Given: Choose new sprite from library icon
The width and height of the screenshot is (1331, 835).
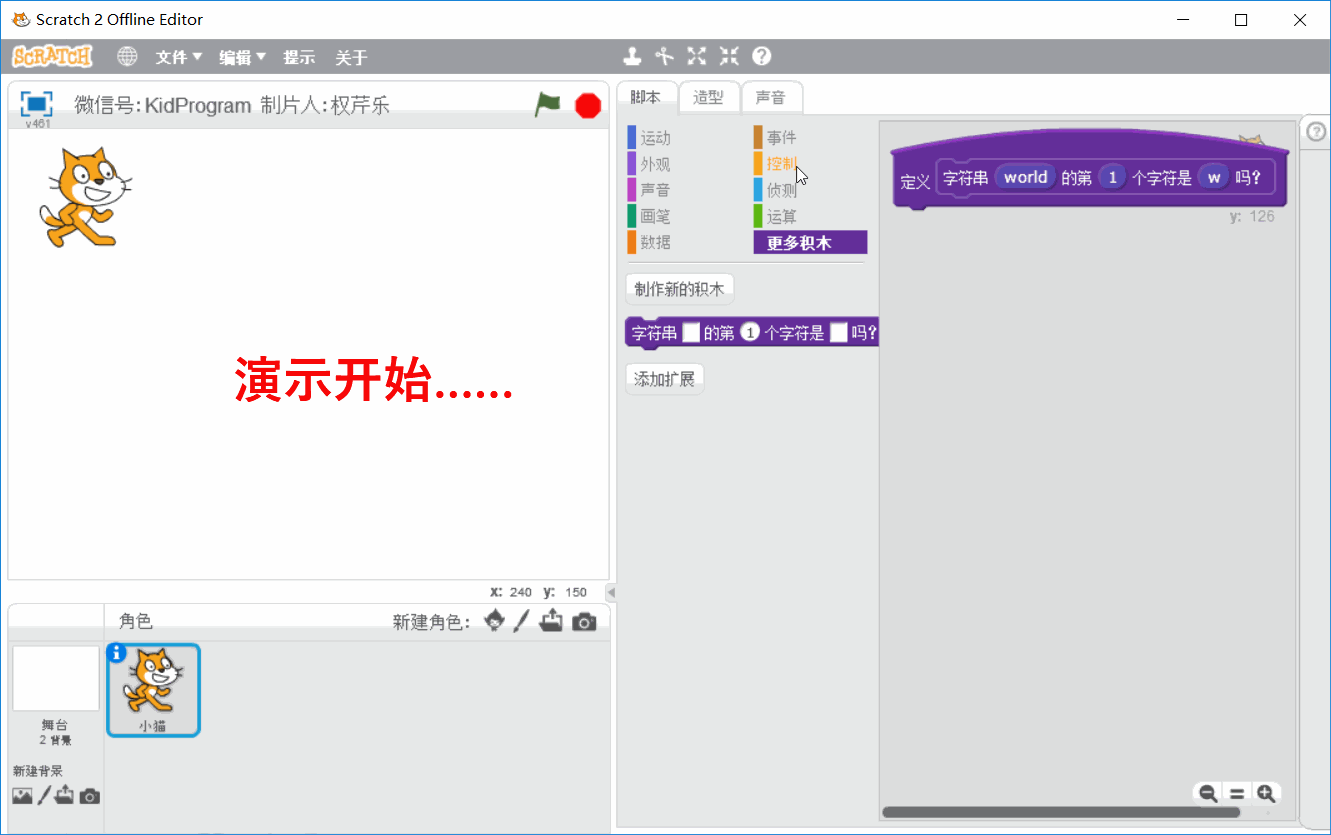Looking at the screenshot, I should click(494, 621).
